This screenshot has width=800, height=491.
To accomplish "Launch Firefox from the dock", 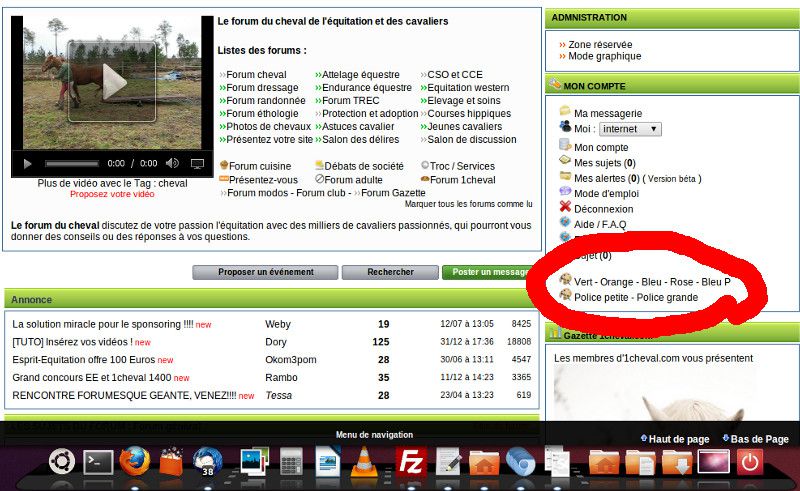I will 134,462.
